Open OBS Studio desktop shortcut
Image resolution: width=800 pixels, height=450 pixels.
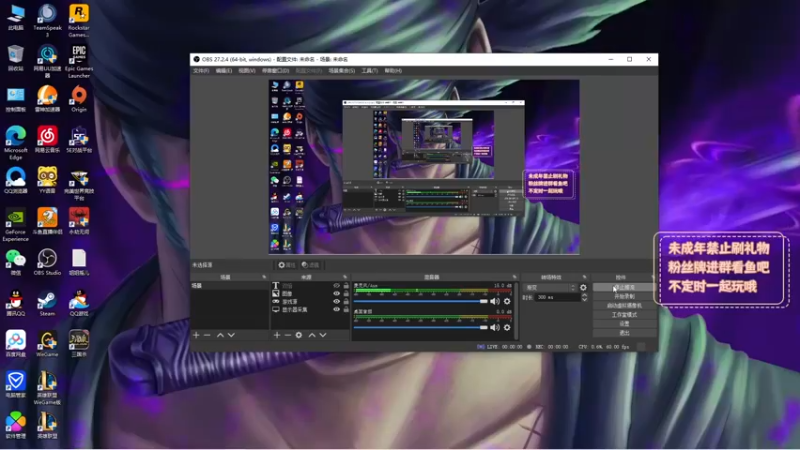coord(47,262)
